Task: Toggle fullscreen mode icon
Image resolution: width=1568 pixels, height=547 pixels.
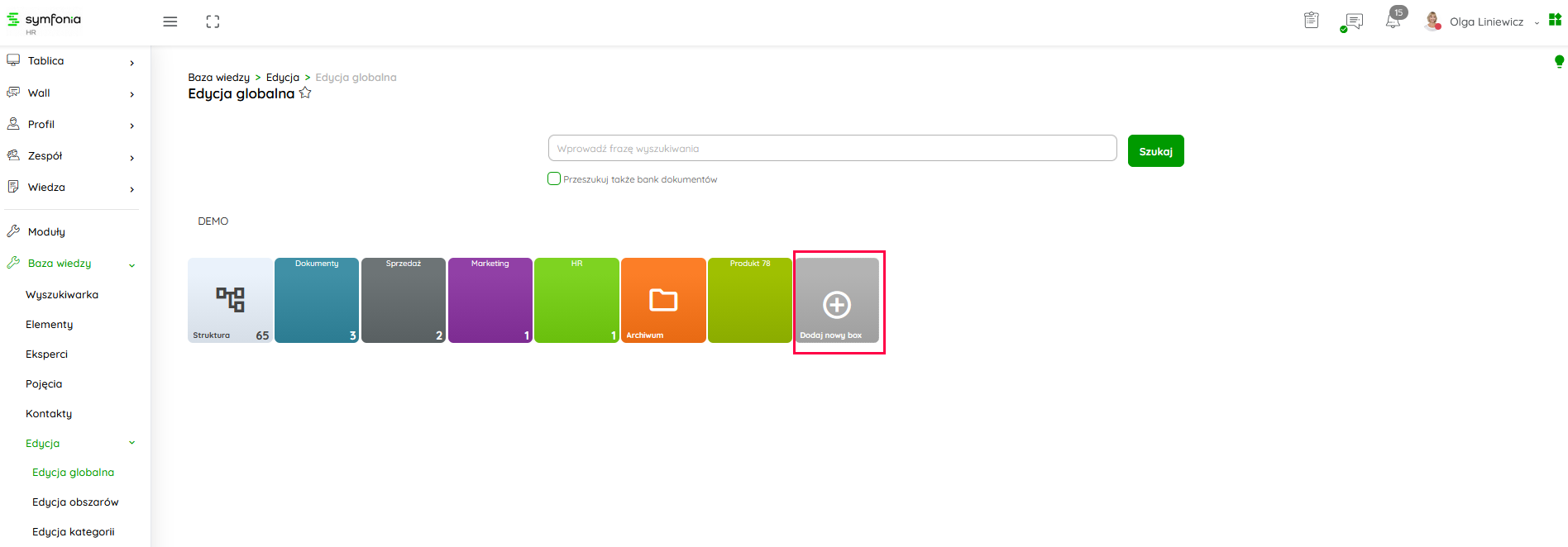Action: point(213,22)
